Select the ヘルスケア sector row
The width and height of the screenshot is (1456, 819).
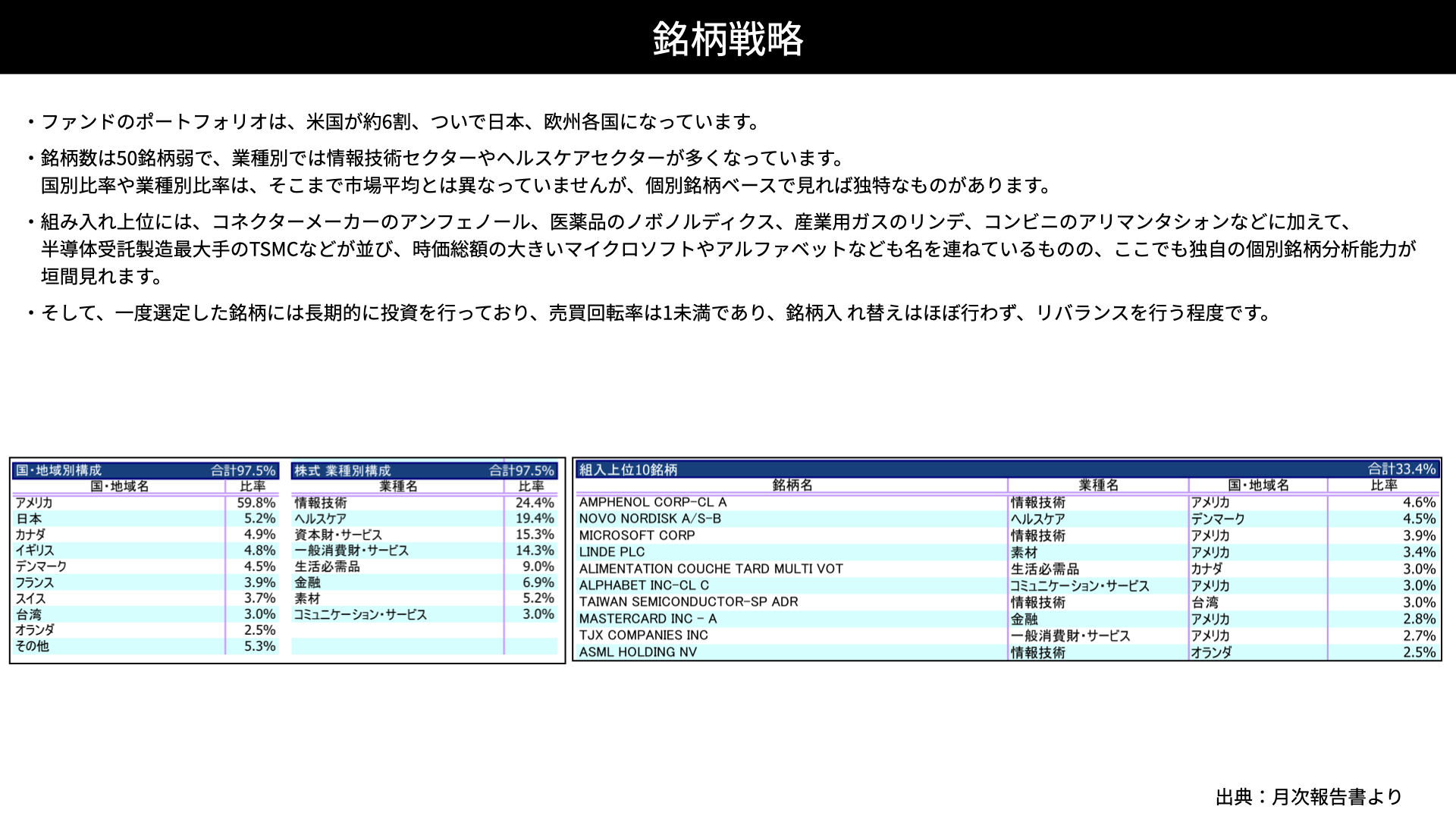point(425,519)
